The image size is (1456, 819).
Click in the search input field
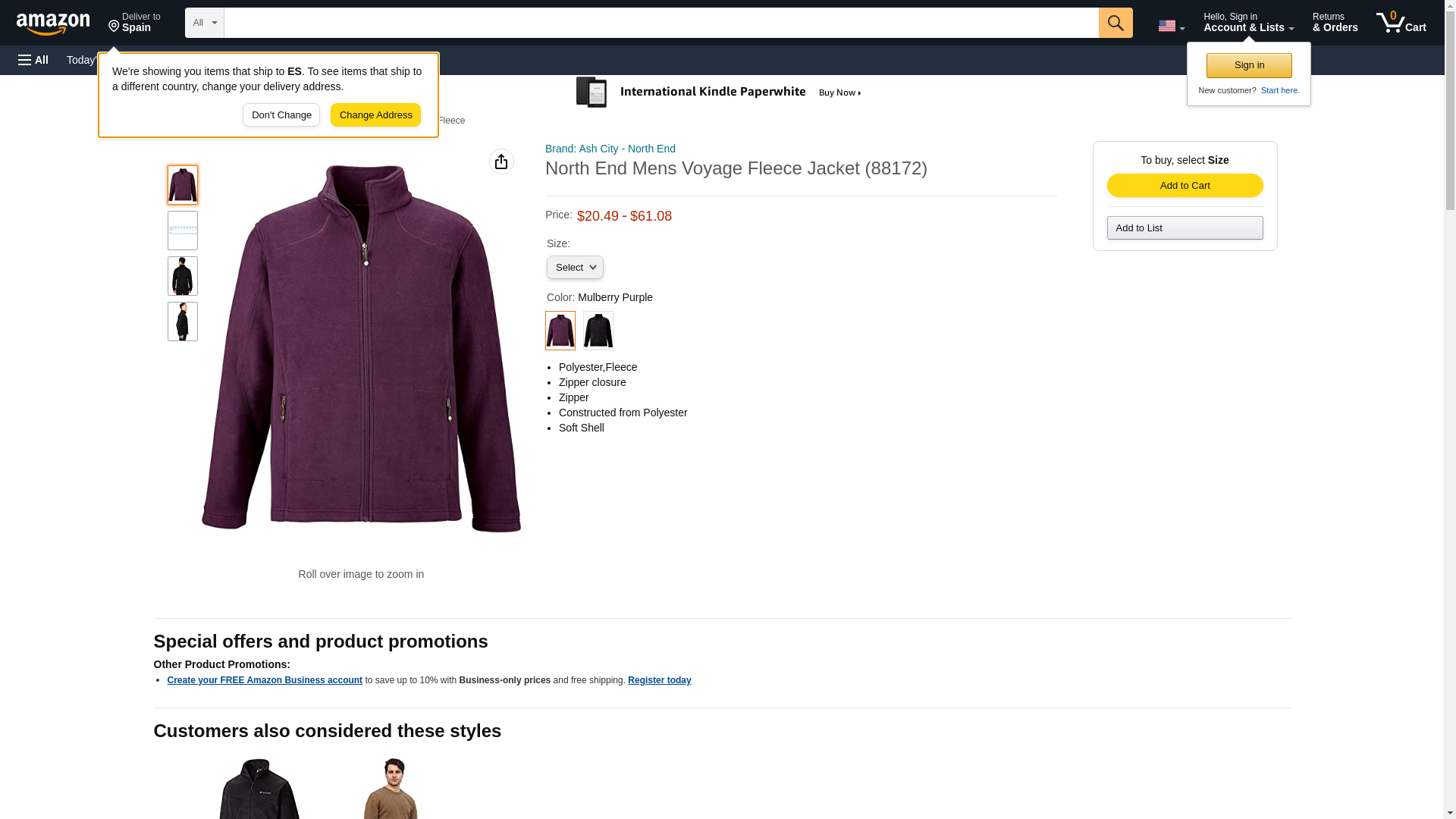click(660, 23)
